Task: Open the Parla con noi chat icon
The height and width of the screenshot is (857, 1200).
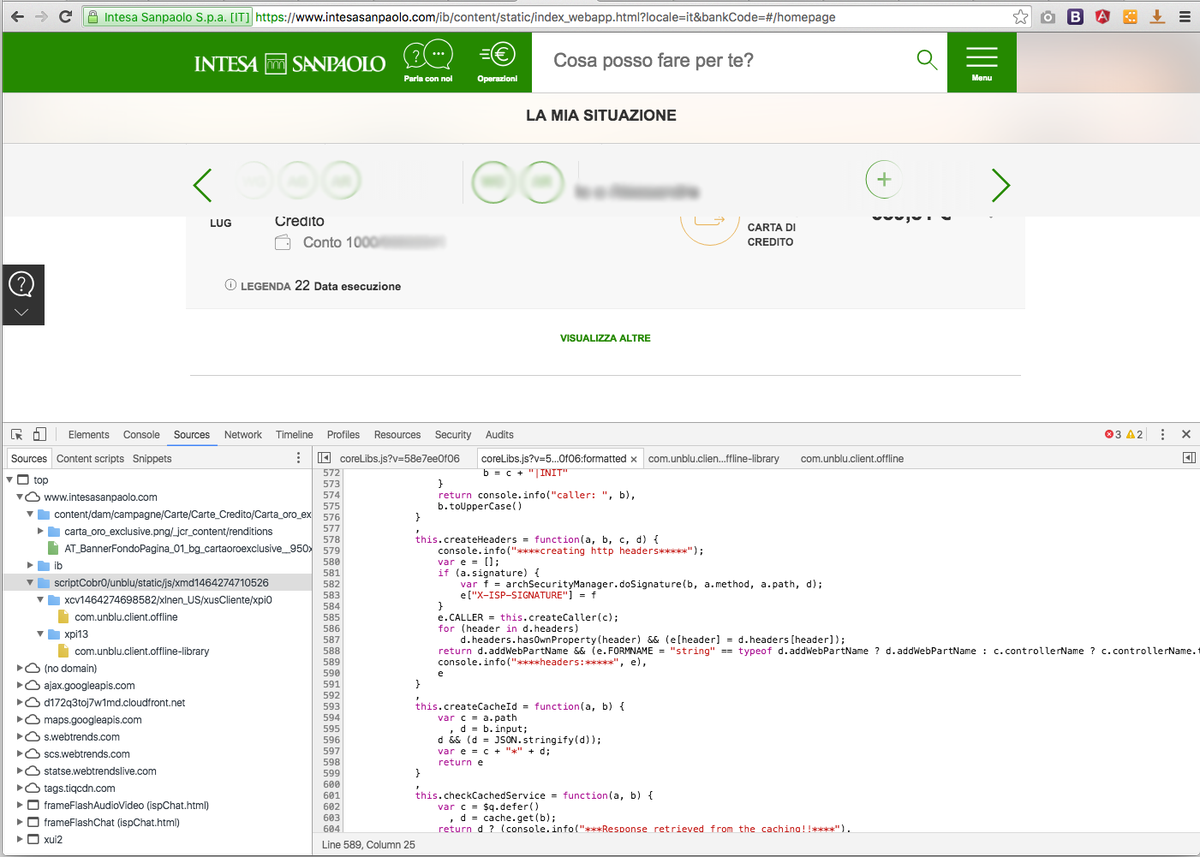Action: (x=427, y=62)
